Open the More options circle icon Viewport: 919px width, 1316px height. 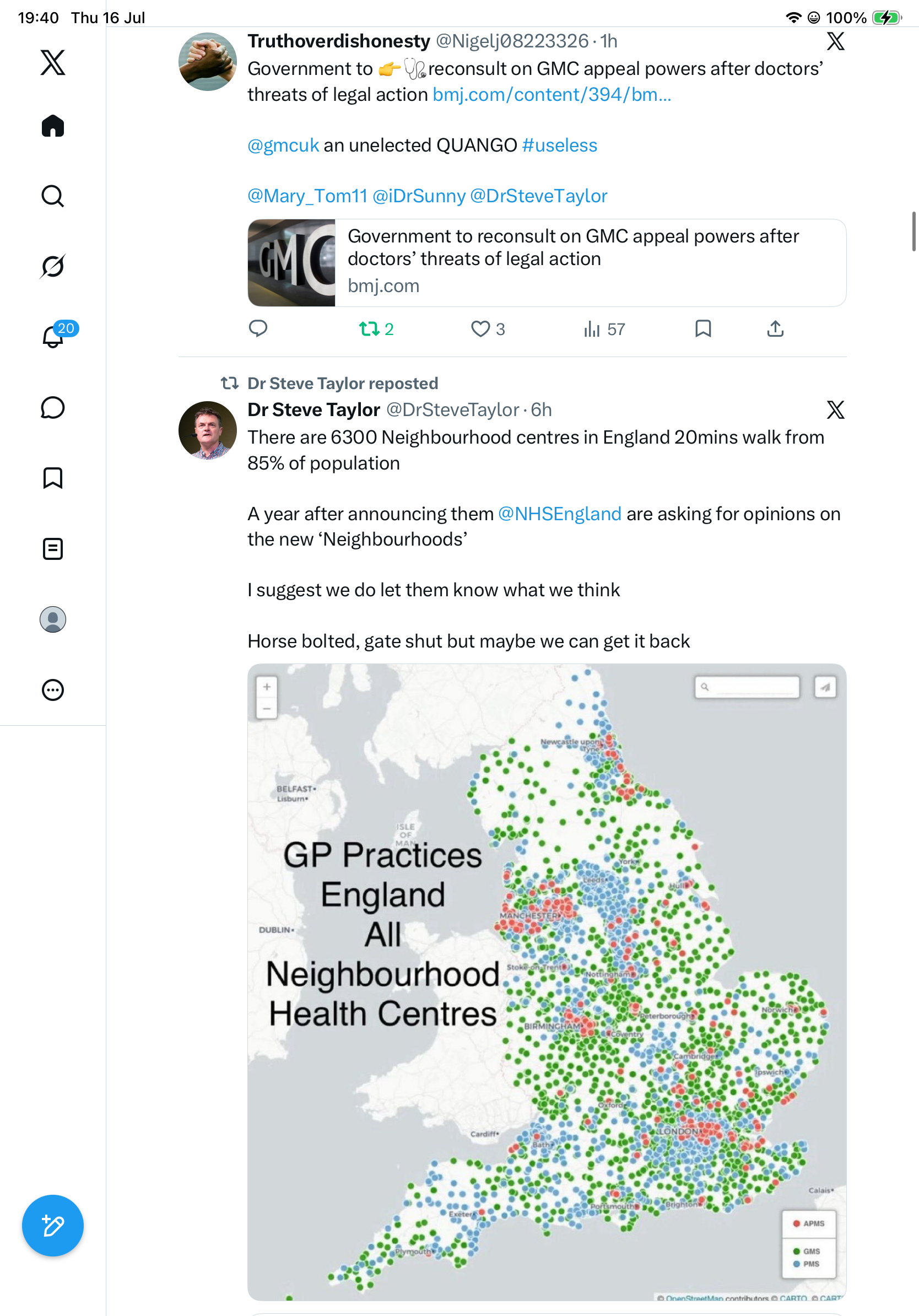point(53,689)
